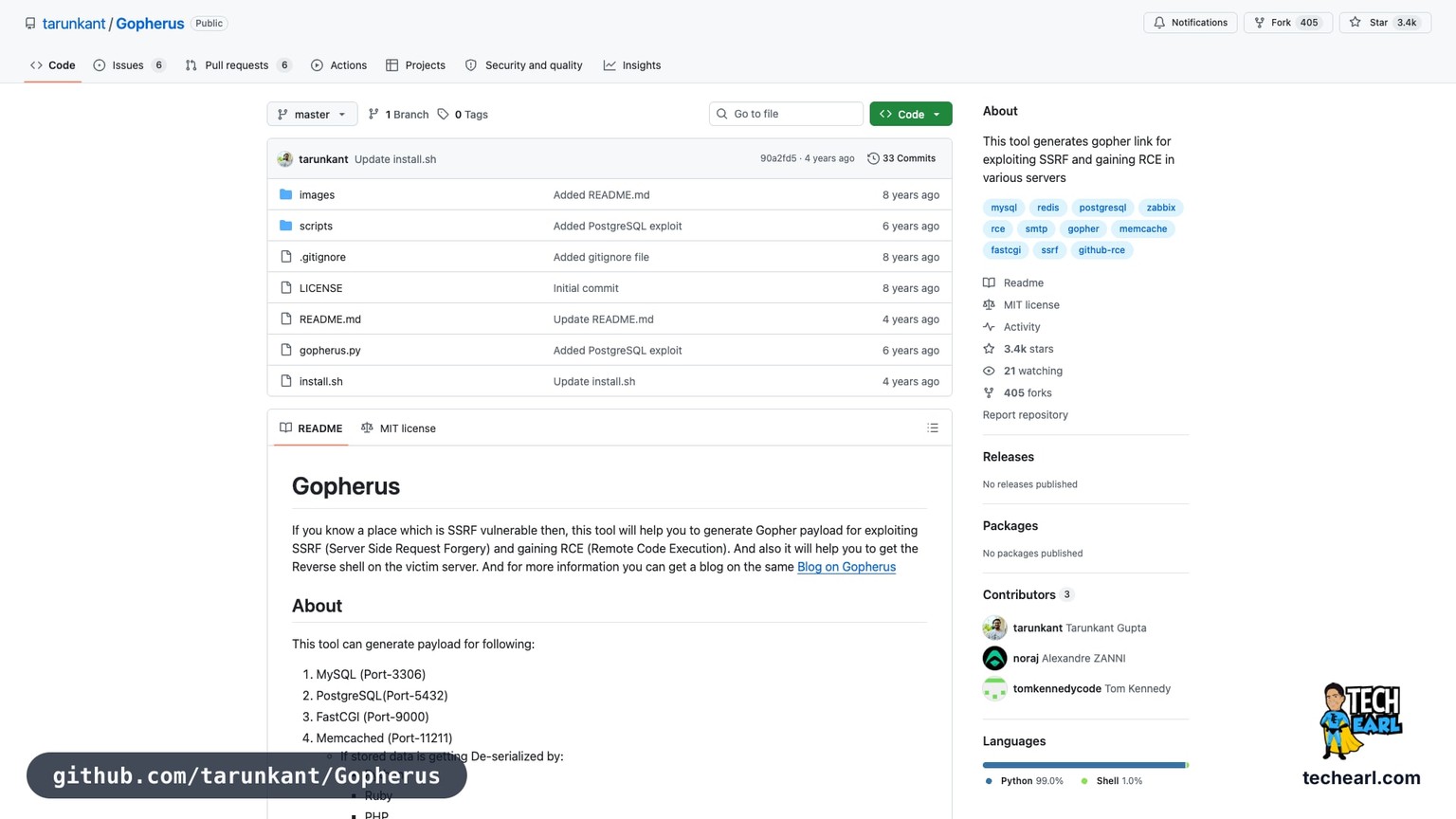The image size is (1456, 819).
Task: Click Report repository link
Action: [x=1026, y=415]
